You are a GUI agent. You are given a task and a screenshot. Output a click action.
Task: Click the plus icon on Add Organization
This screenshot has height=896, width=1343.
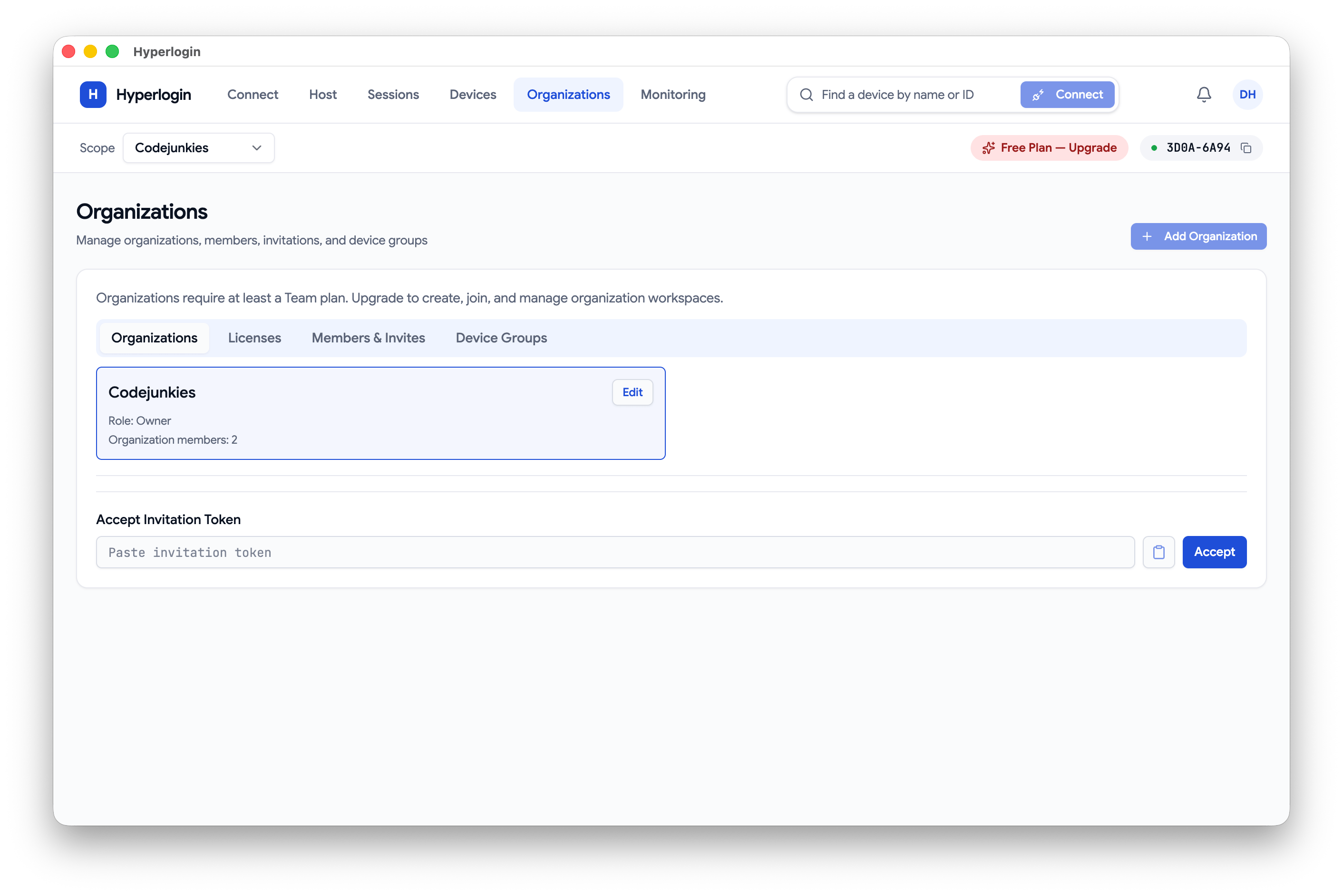pos(1147,236)
